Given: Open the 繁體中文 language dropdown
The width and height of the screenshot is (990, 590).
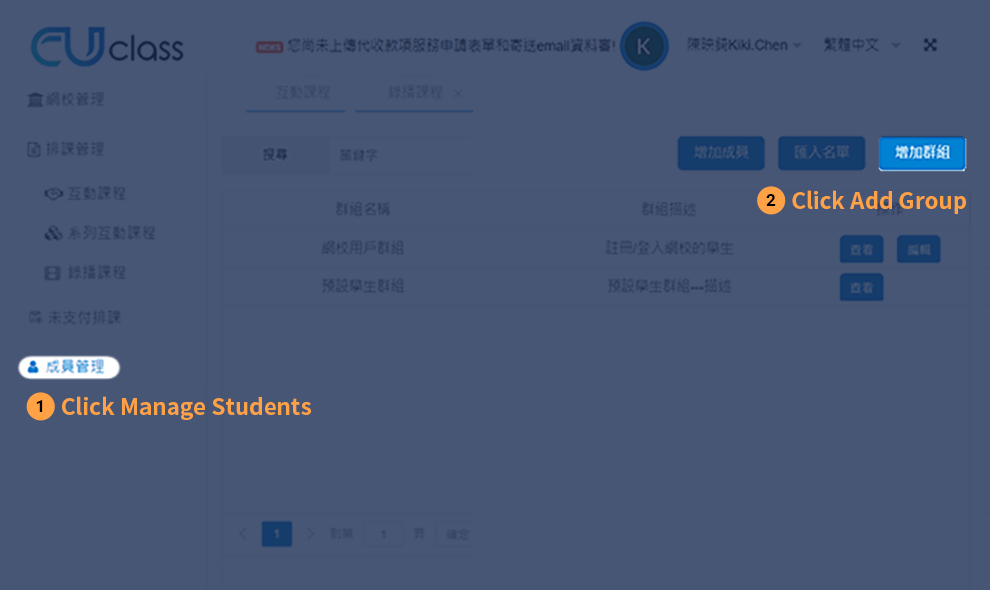Looking at the screenshot, I should (861, 45).
